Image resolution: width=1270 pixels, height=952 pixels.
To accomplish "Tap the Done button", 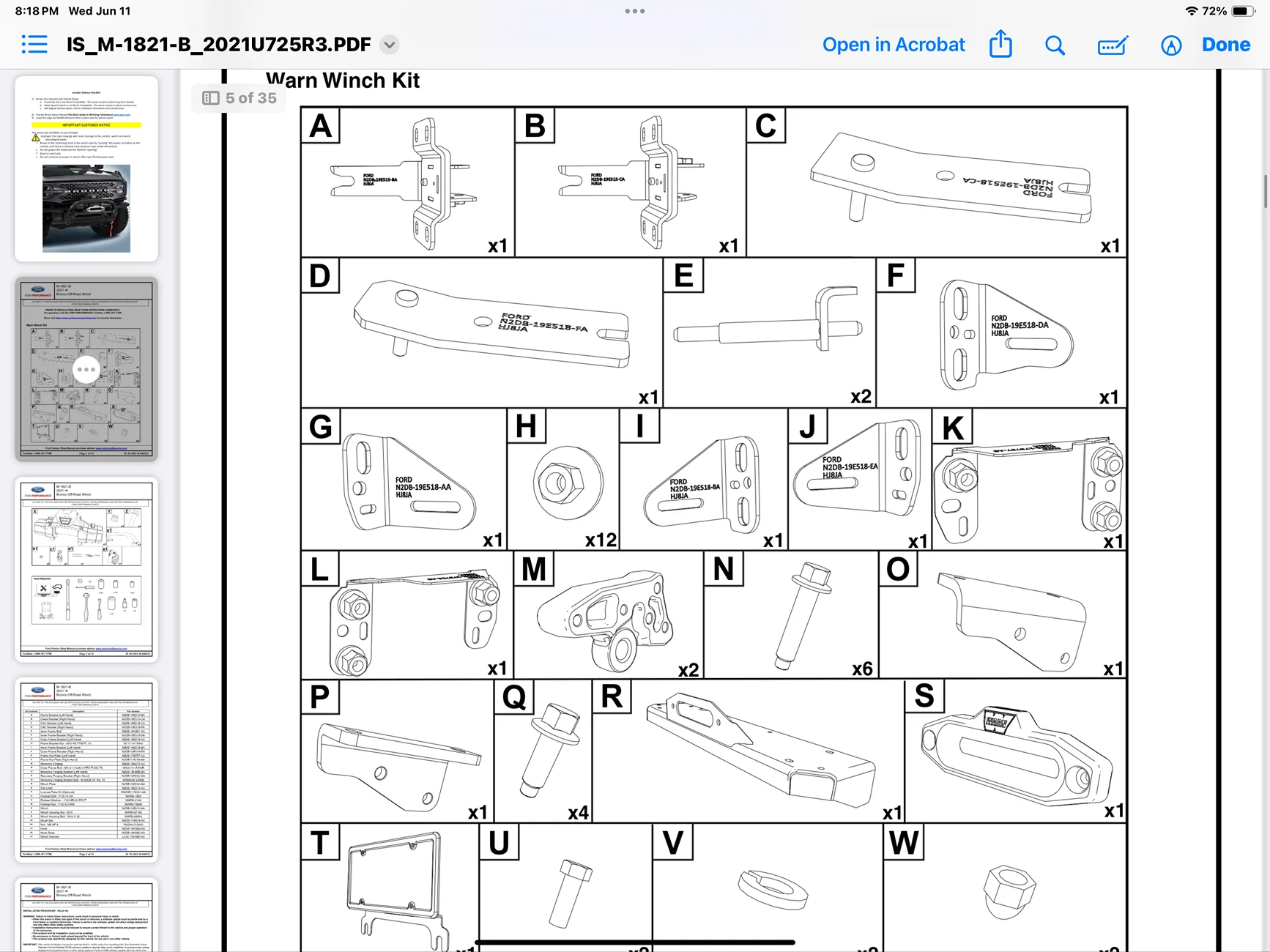I will (1226, 45).
